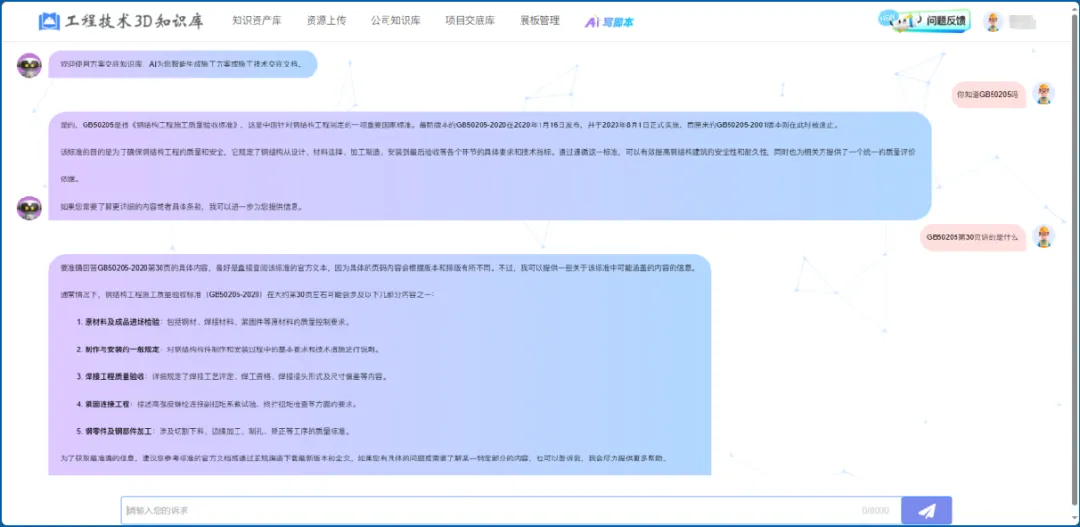Viewport: 1080px width, 527px height.
Task: Click user avatar beside 你知道GB50205吗 message
Action: (1043, 94)
